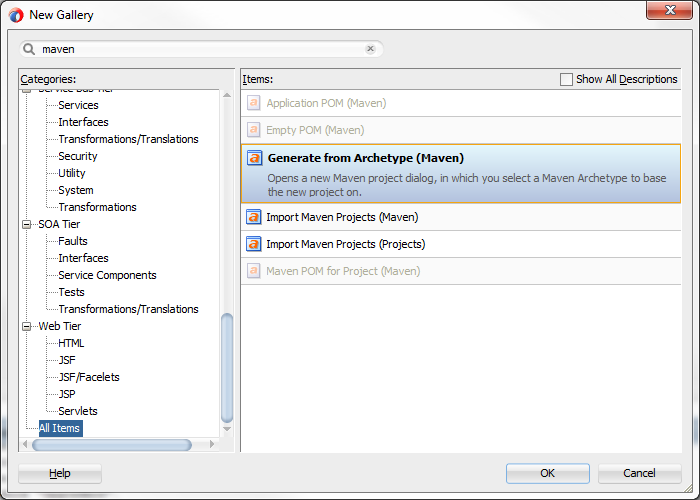Click Import Maven Projects (Maven) icon
Viewport: 700px width, 500px height.
pos(254,217)
